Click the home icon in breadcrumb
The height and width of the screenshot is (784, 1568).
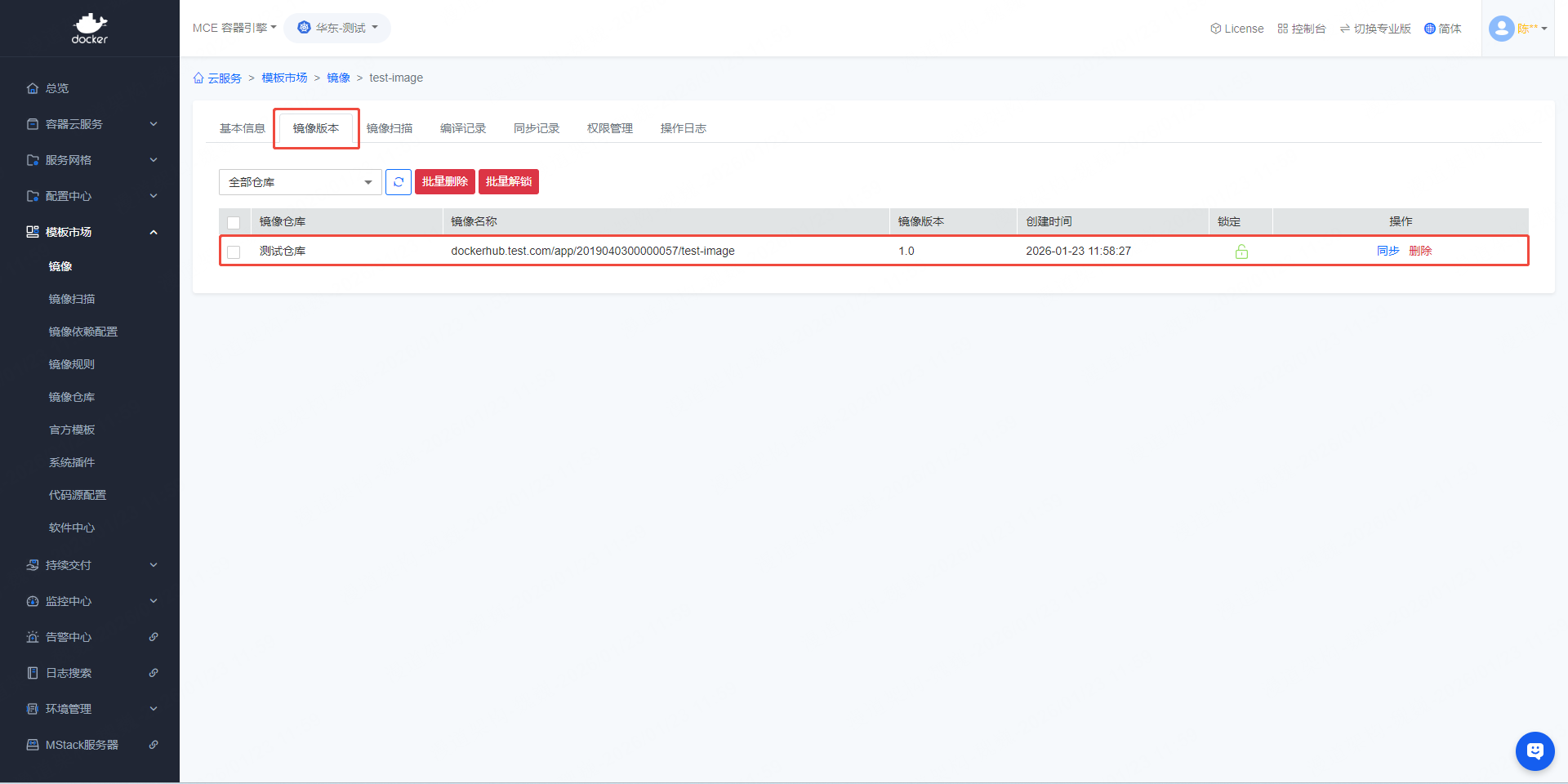tap(198, 78)
